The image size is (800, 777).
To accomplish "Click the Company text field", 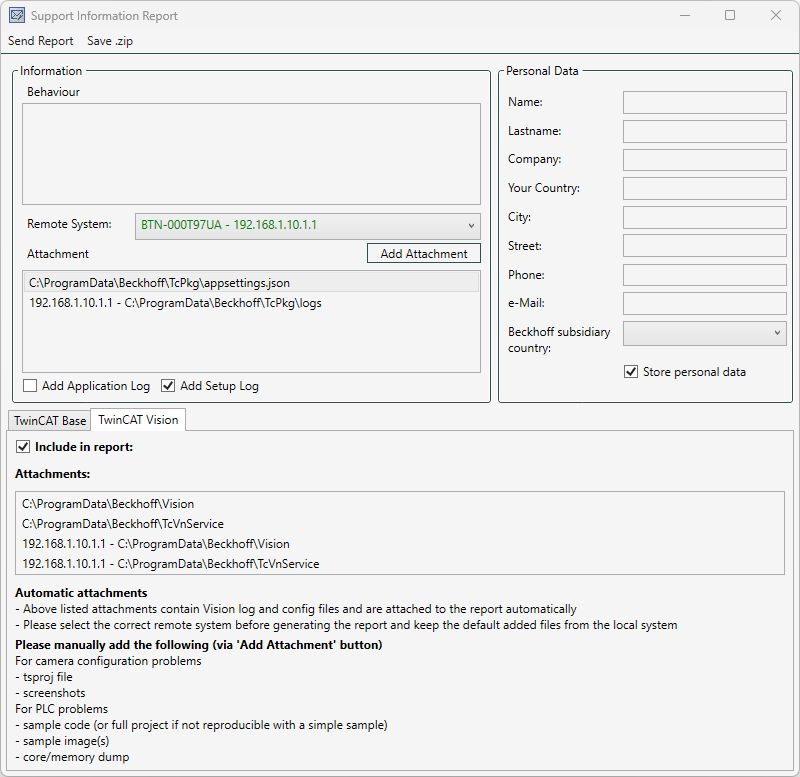I will [x=704, y=160].
